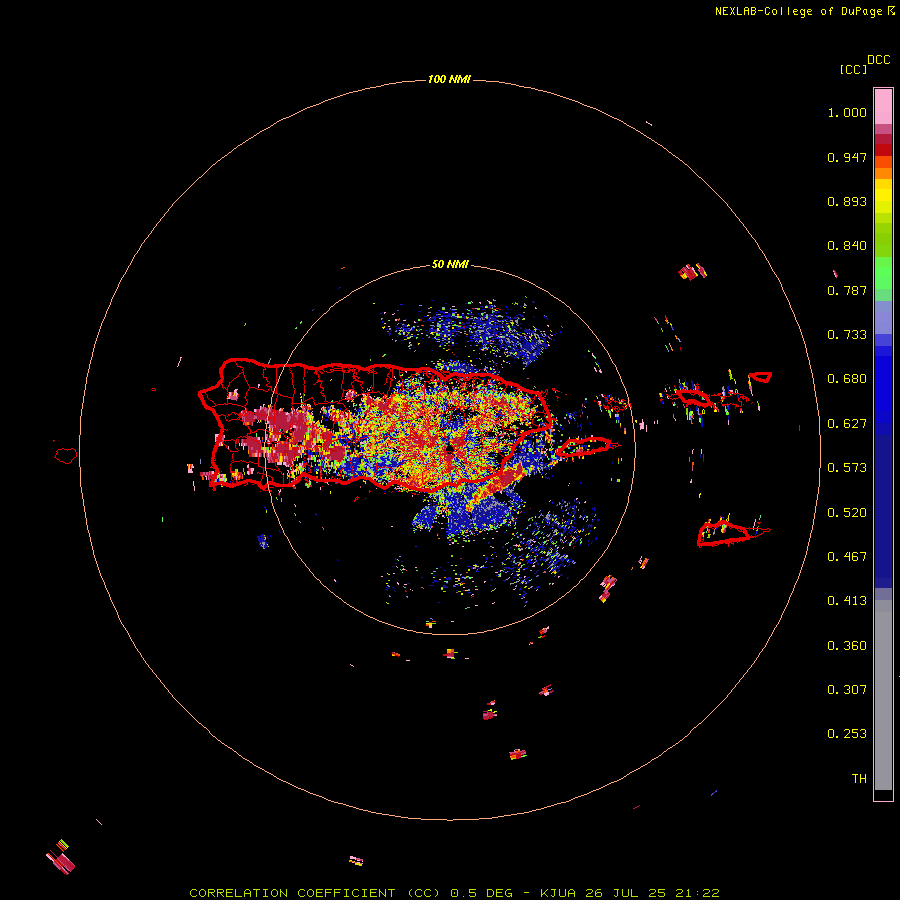This screenshot has height=900, width=900.
Task: Click the Vieques island outline east of Puerto Rico
Action: 584,447
